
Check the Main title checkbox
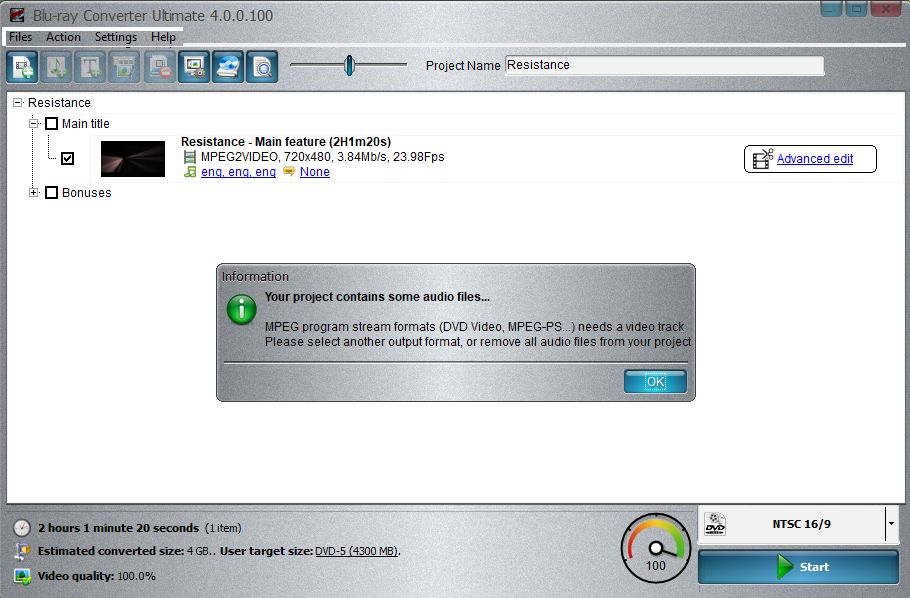52,124
